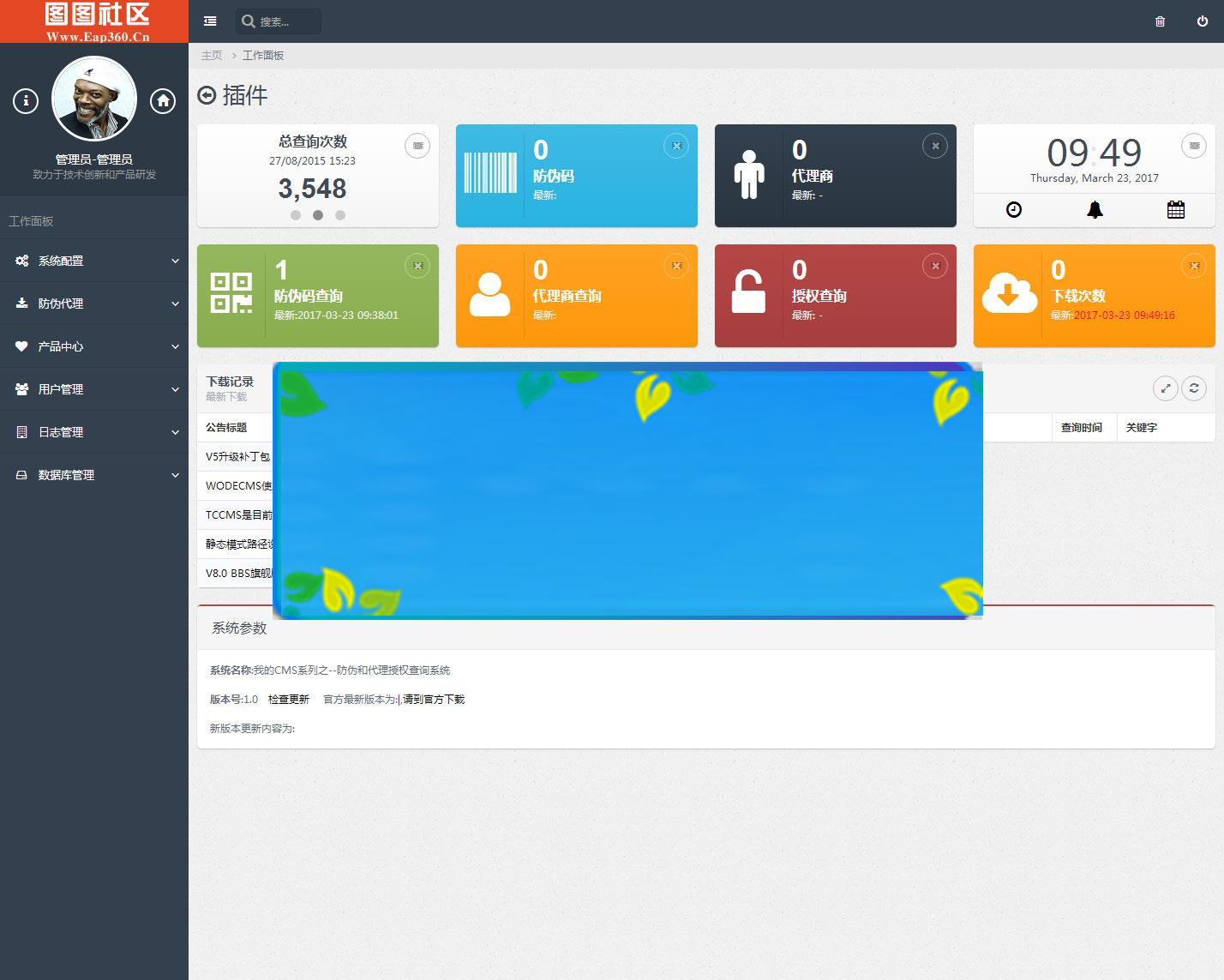1224x980 pixels.
Task: Open the info icon beside avatar
Action: tap(26, 101)
